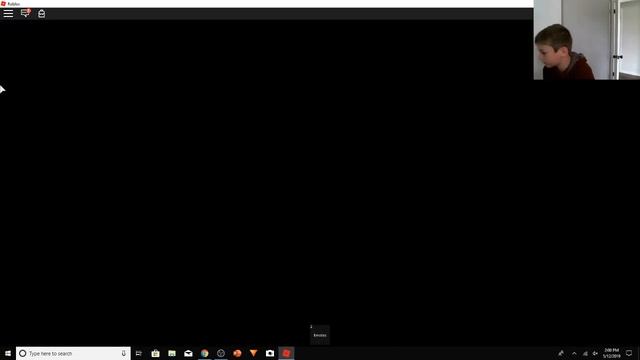Screen dimensions: 640x360
Task: Open the Camera app from the taskbar
Action: [x=270, y=353]
